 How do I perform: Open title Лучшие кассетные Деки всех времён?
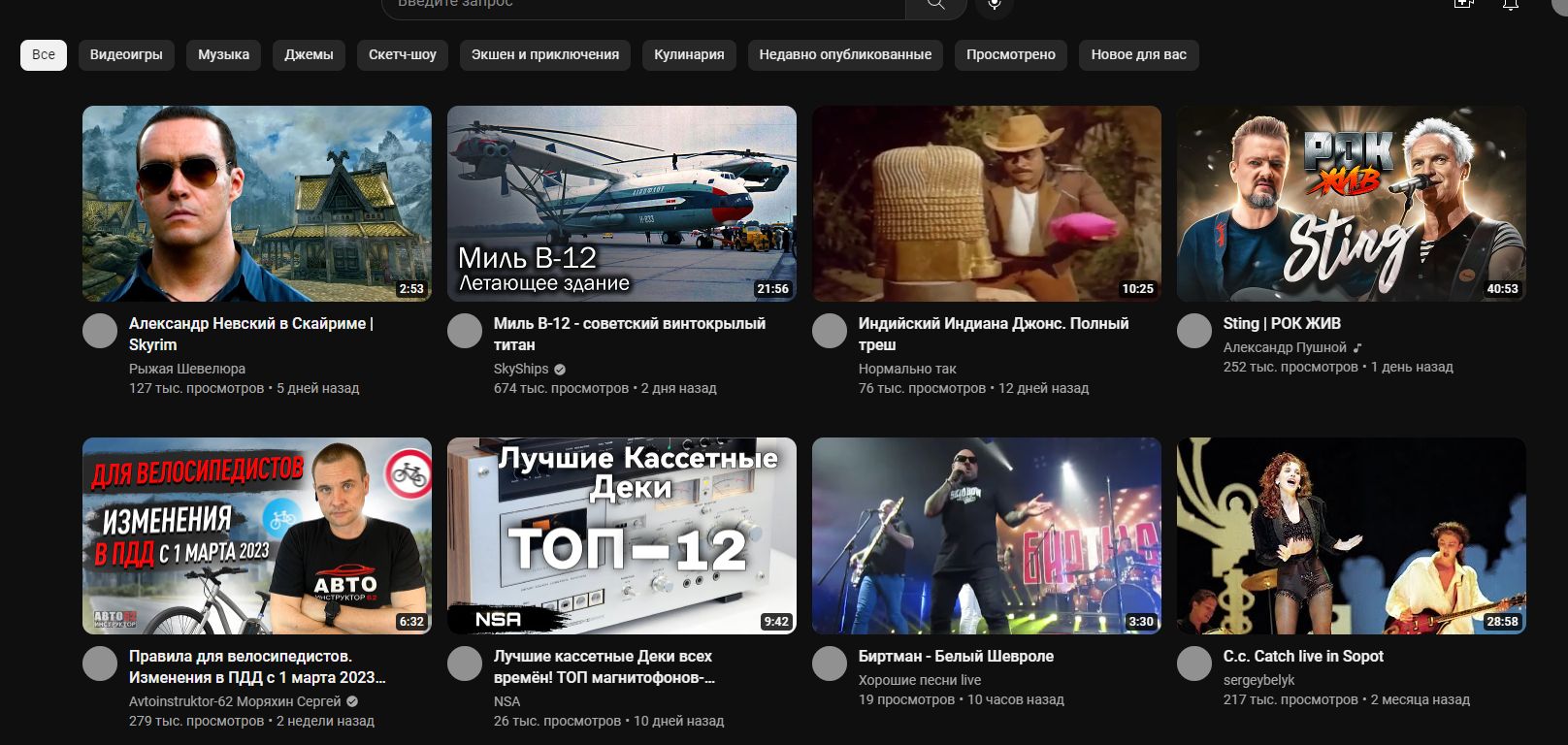pyautogui.click(x=604, y=666)
